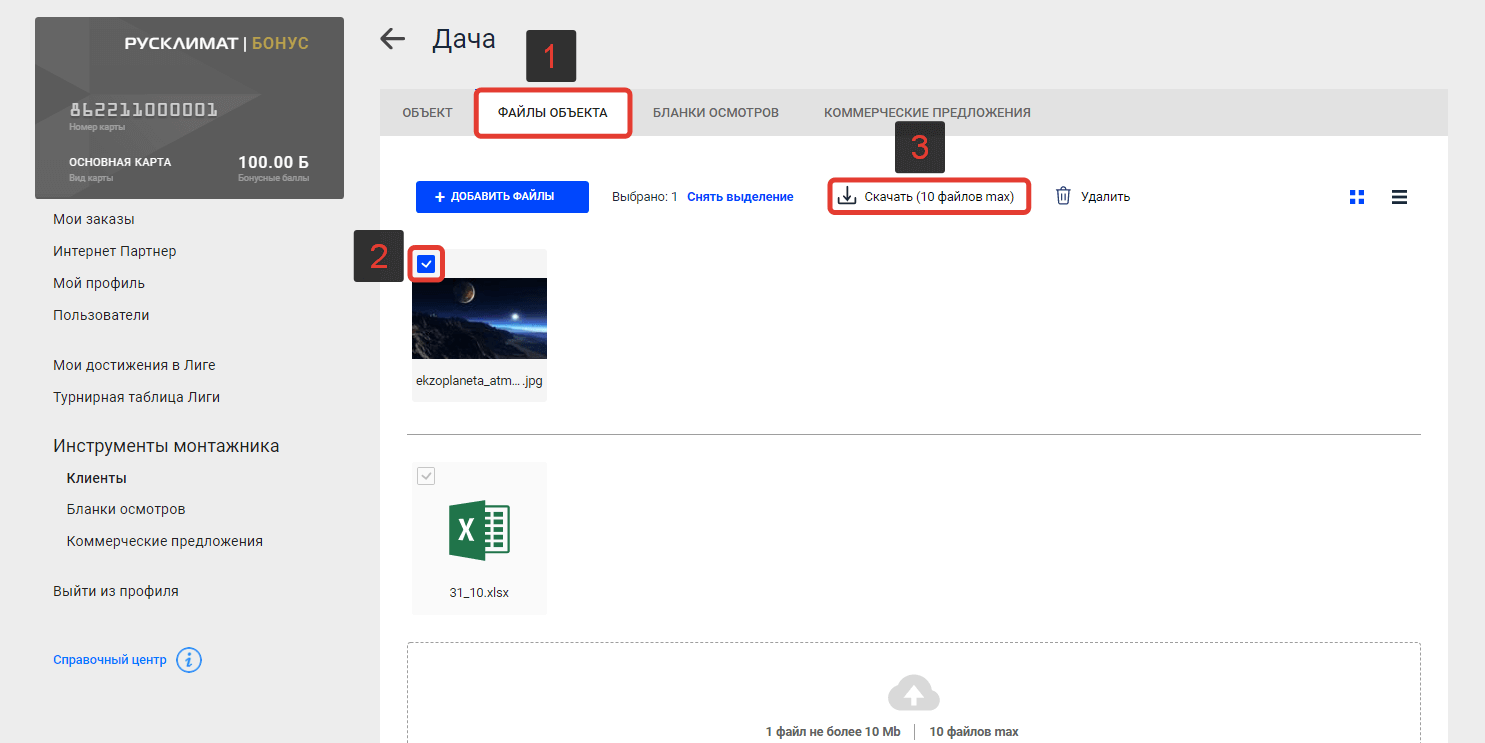Switch to grid view of files
This screenshot has height=743, width=1485.
tap(1357, 197)
